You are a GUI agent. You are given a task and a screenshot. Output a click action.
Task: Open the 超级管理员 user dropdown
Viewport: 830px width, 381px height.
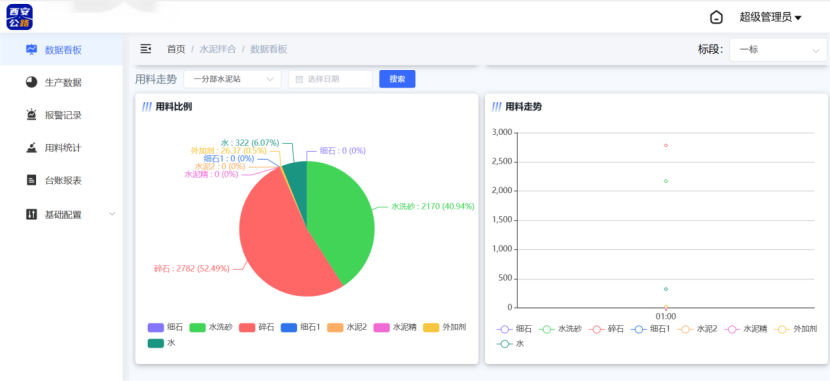770,17
